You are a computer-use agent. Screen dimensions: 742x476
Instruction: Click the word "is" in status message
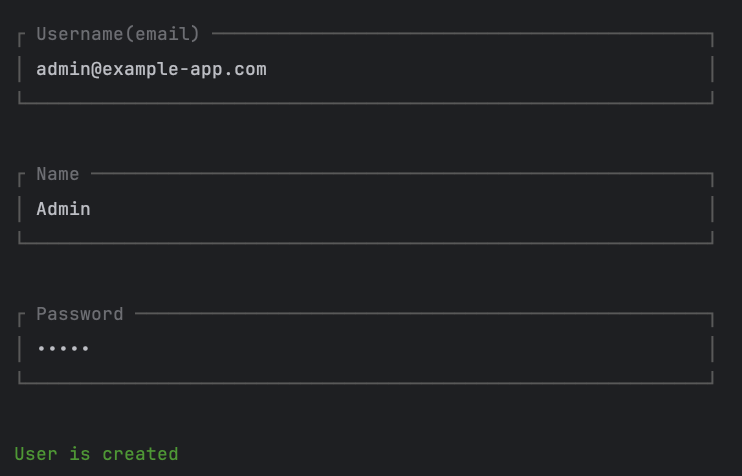point(79,454)
